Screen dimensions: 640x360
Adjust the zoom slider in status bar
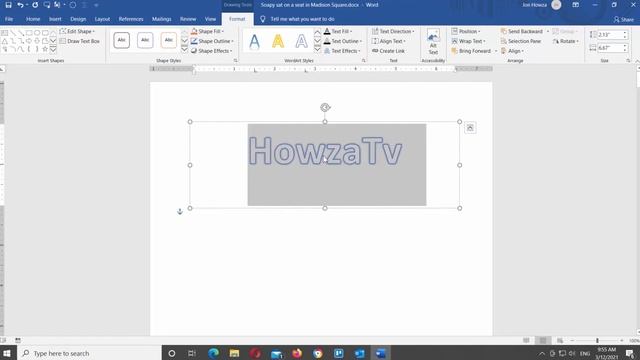pos(597,340)
